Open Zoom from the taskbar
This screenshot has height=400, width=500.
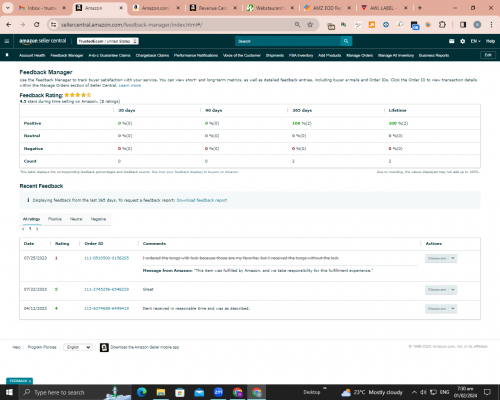pos(218,392)
